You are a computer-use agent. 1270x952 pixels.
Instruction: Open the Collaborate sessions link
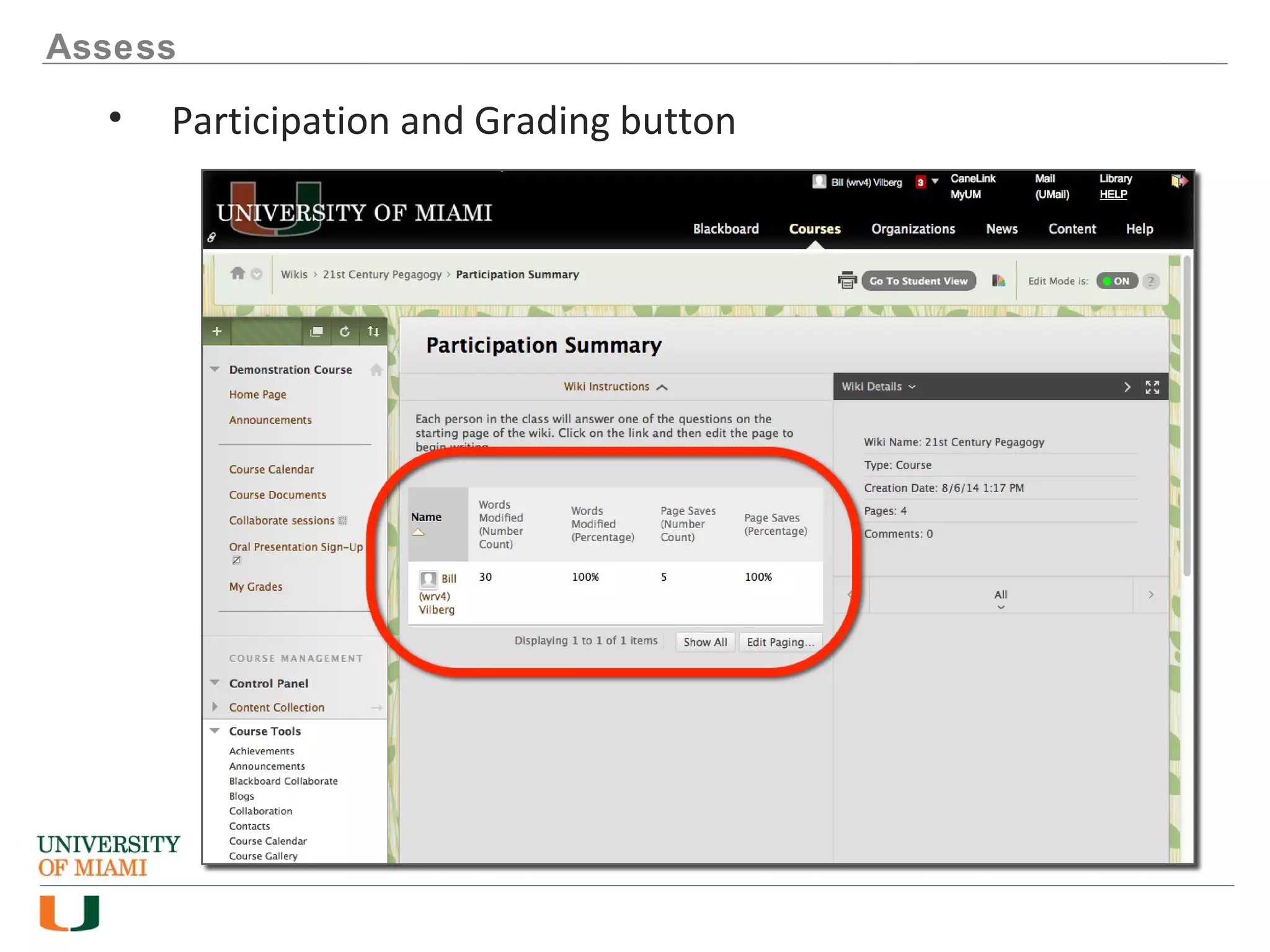[x=282, y=521]
